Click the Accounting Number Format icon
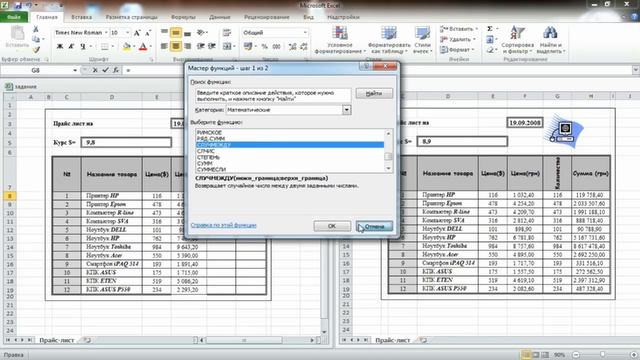Viewport: 640px width, 360px height. [x=248, y=47]
